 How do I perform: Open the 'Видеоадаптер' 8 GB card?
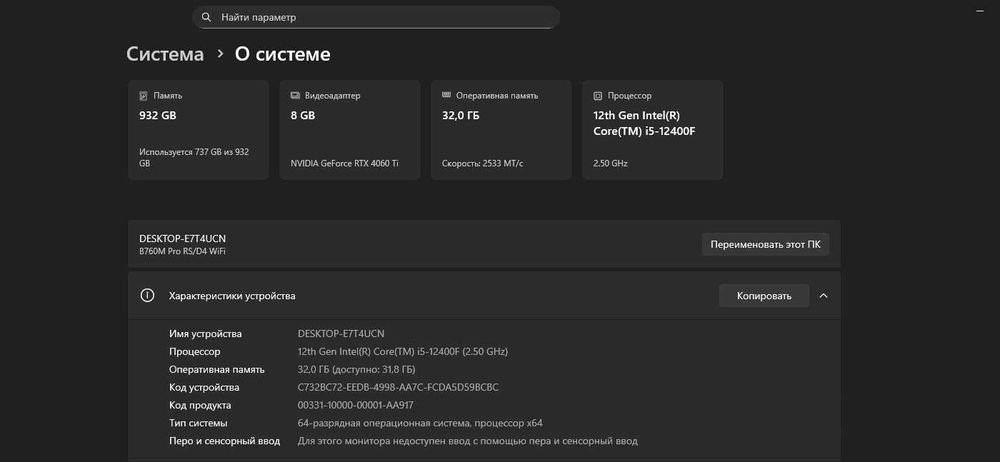coord(350,130)
